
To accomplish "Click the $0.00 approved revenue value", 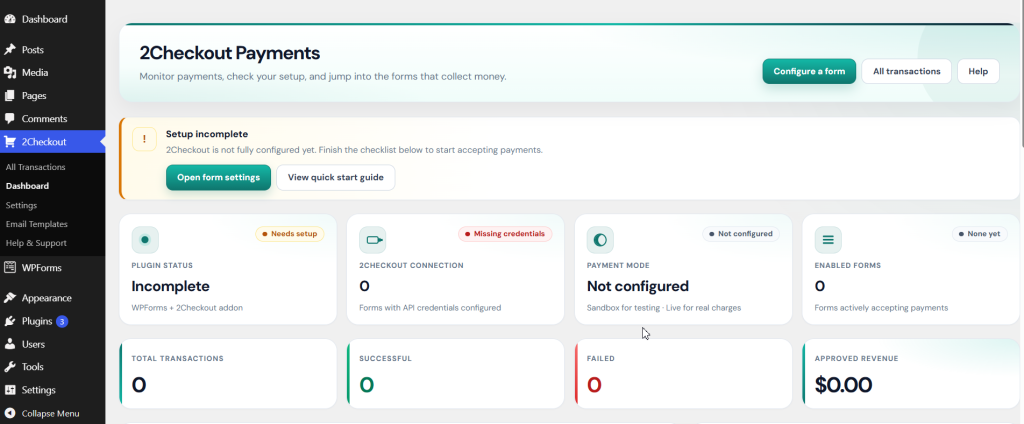I will tap(843, 385).
